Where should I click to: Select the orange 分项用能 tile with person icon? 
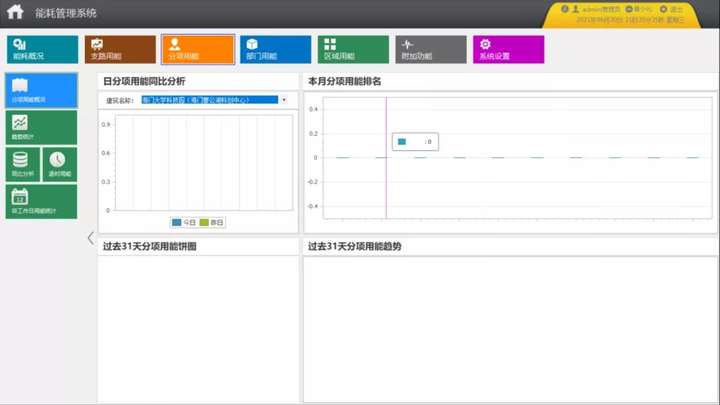[198, 50]
